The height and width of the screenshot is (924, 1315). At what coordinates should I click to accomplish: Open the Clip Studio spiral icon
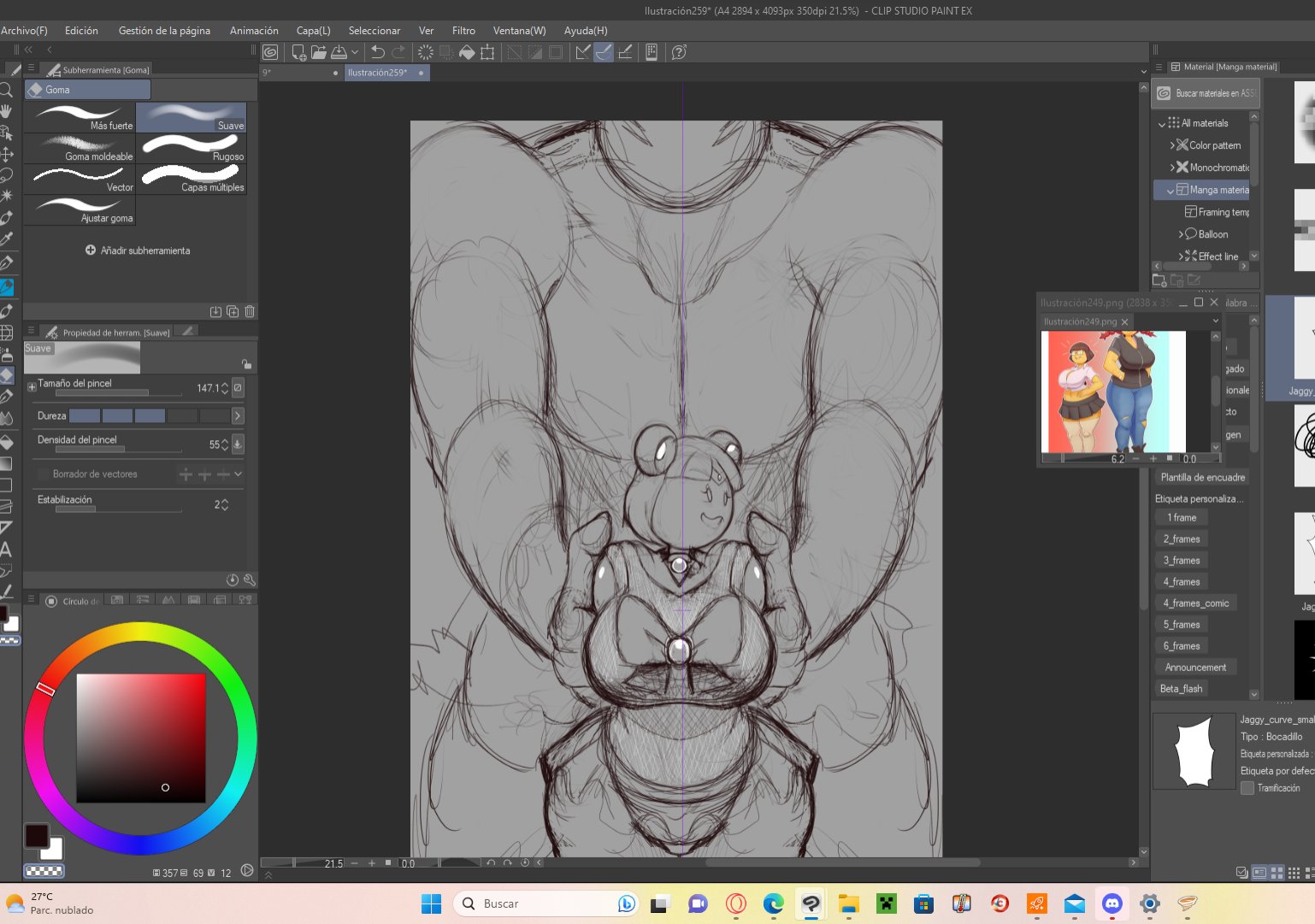click(270, 52)
